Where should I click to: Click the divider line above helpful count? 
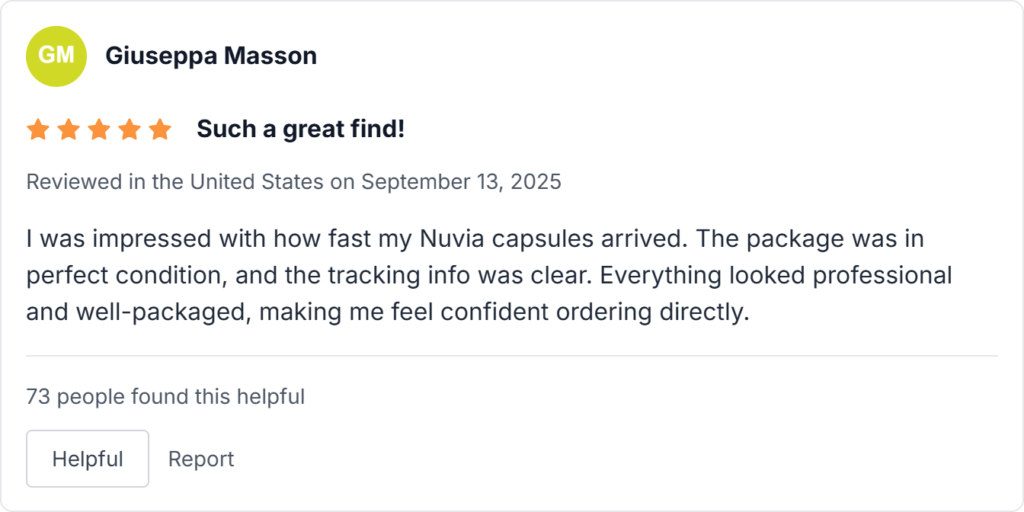pos(512,356)
